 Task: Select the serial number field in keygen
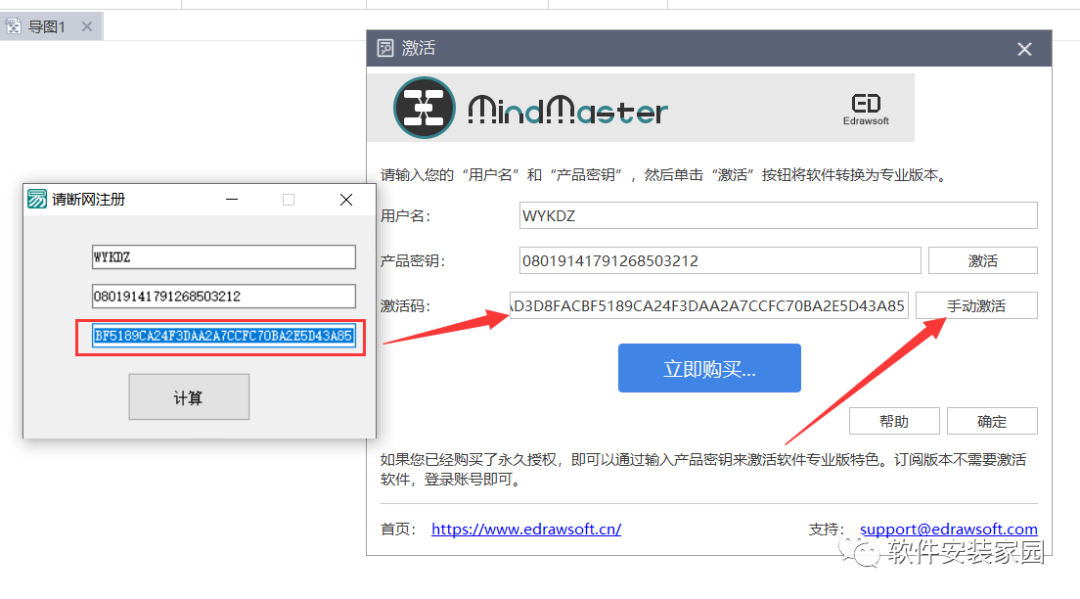tap(223, 296)
